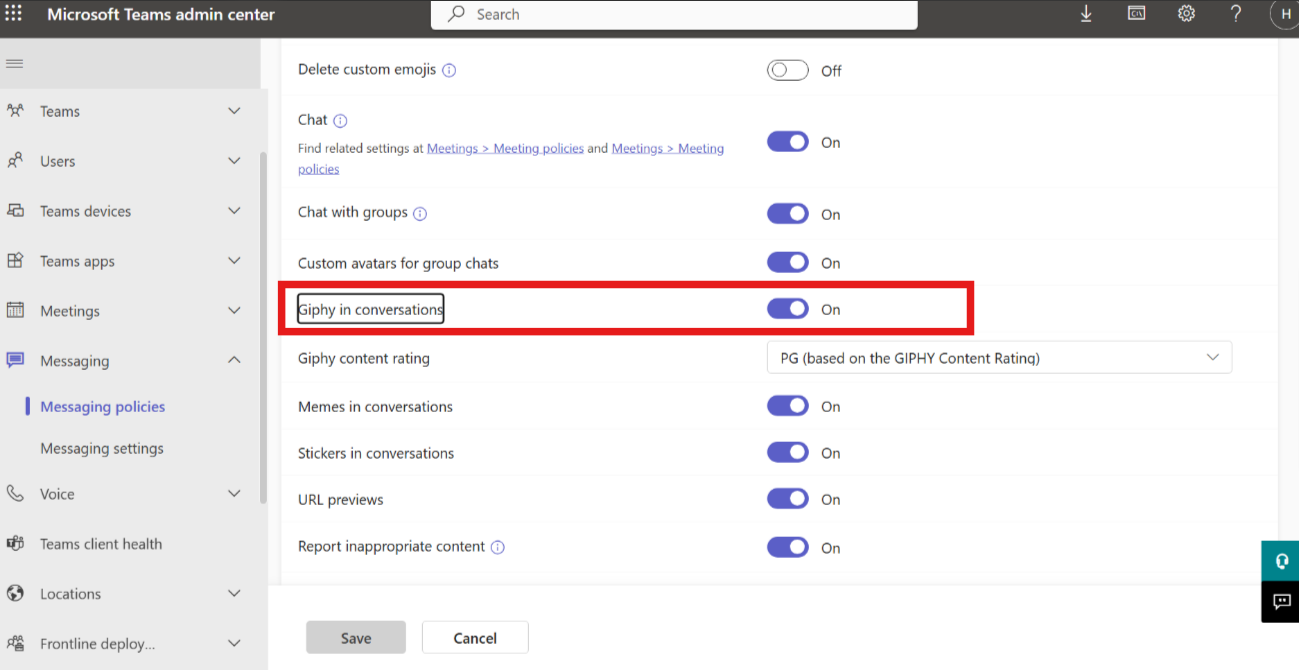
Task: Select Teams apps label in sidebar
Action: pos(77,262)
